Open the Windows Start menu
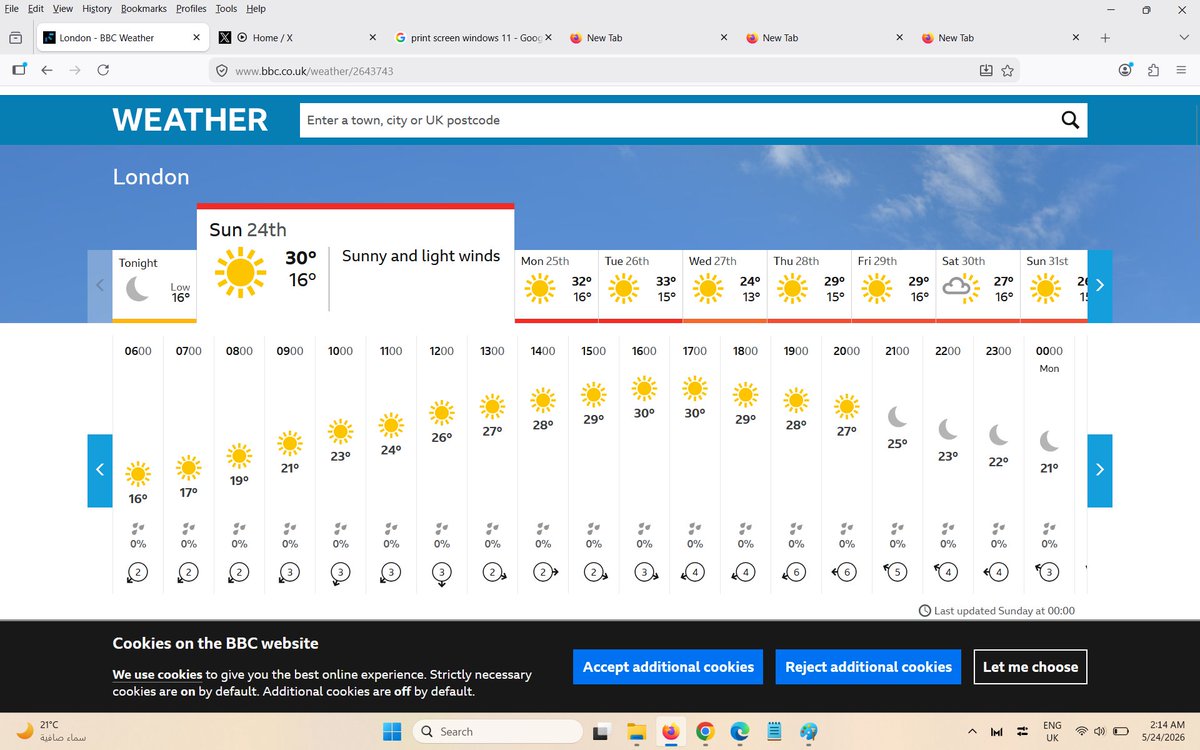The image size is (1200, 750). point(391,731)
